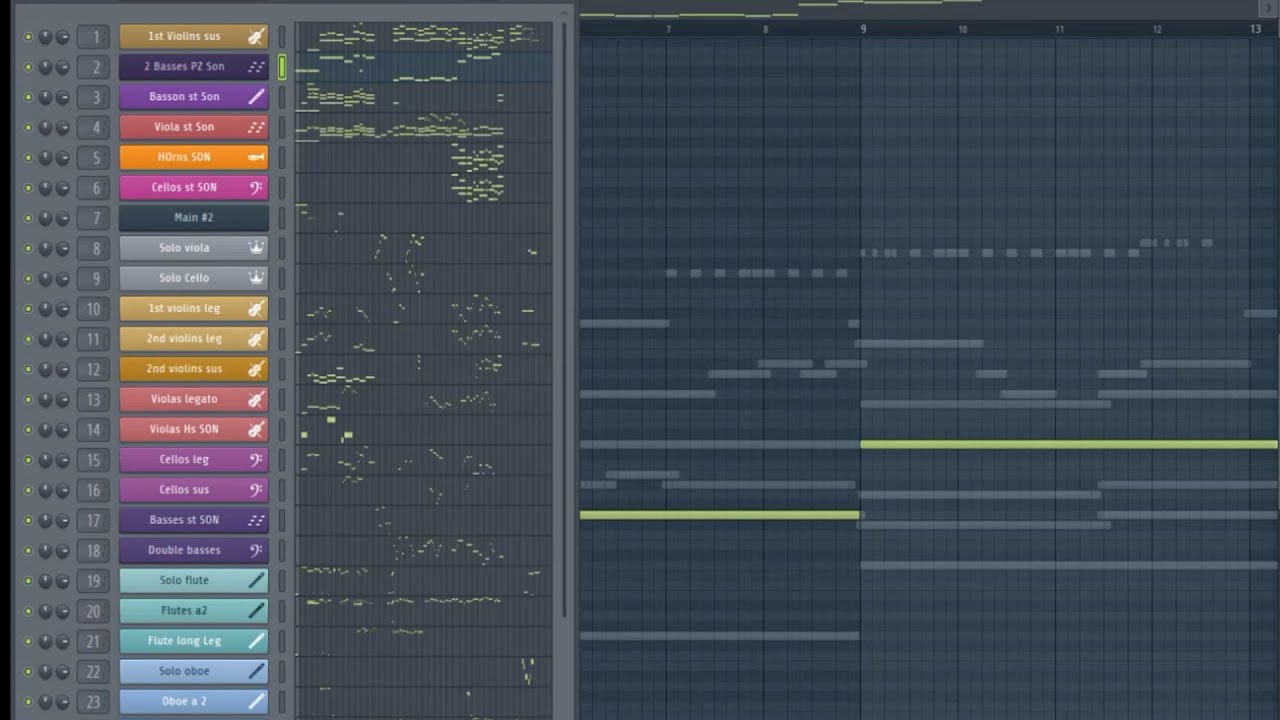Image resolution: width=1280 pixels, height=720 pixels.
Task: Click the violin icon on Violas legato
Action: pyautogui.click(x=256, y=399)
